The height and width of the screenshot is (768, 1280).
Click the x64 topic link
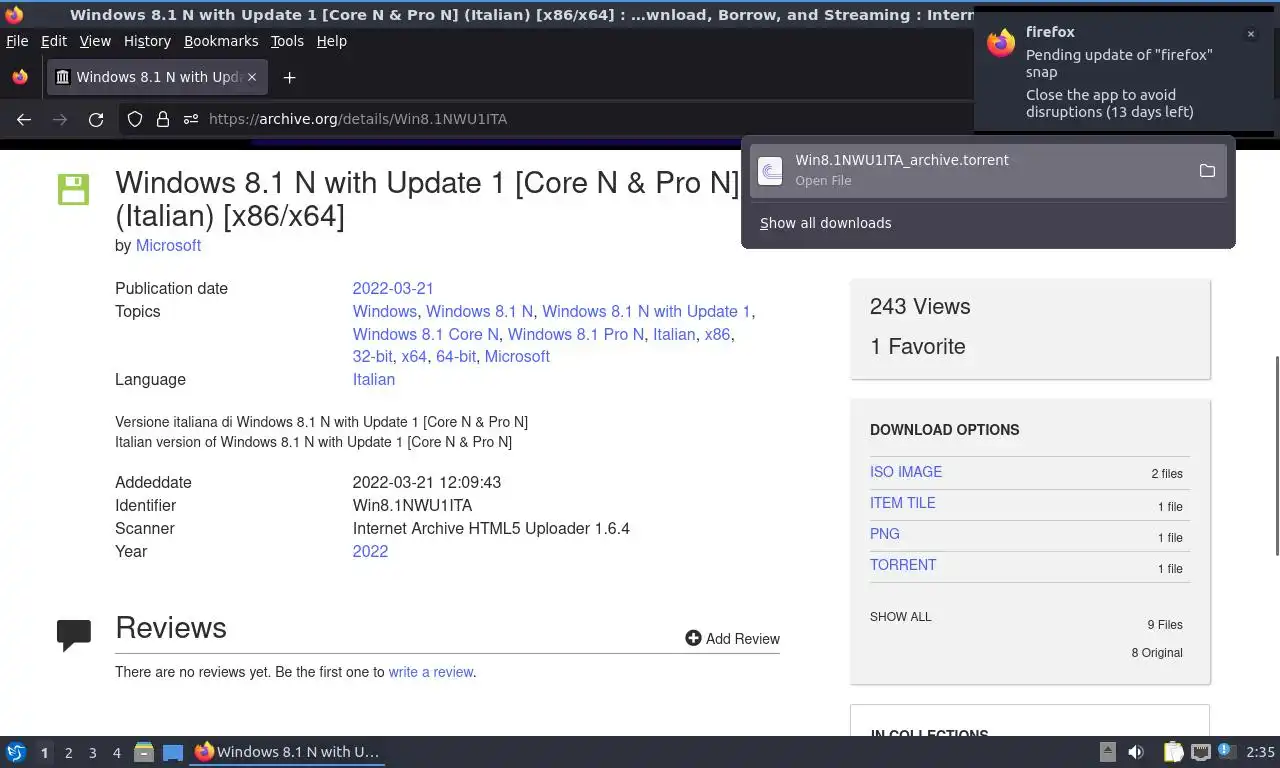tap(414, 356)
